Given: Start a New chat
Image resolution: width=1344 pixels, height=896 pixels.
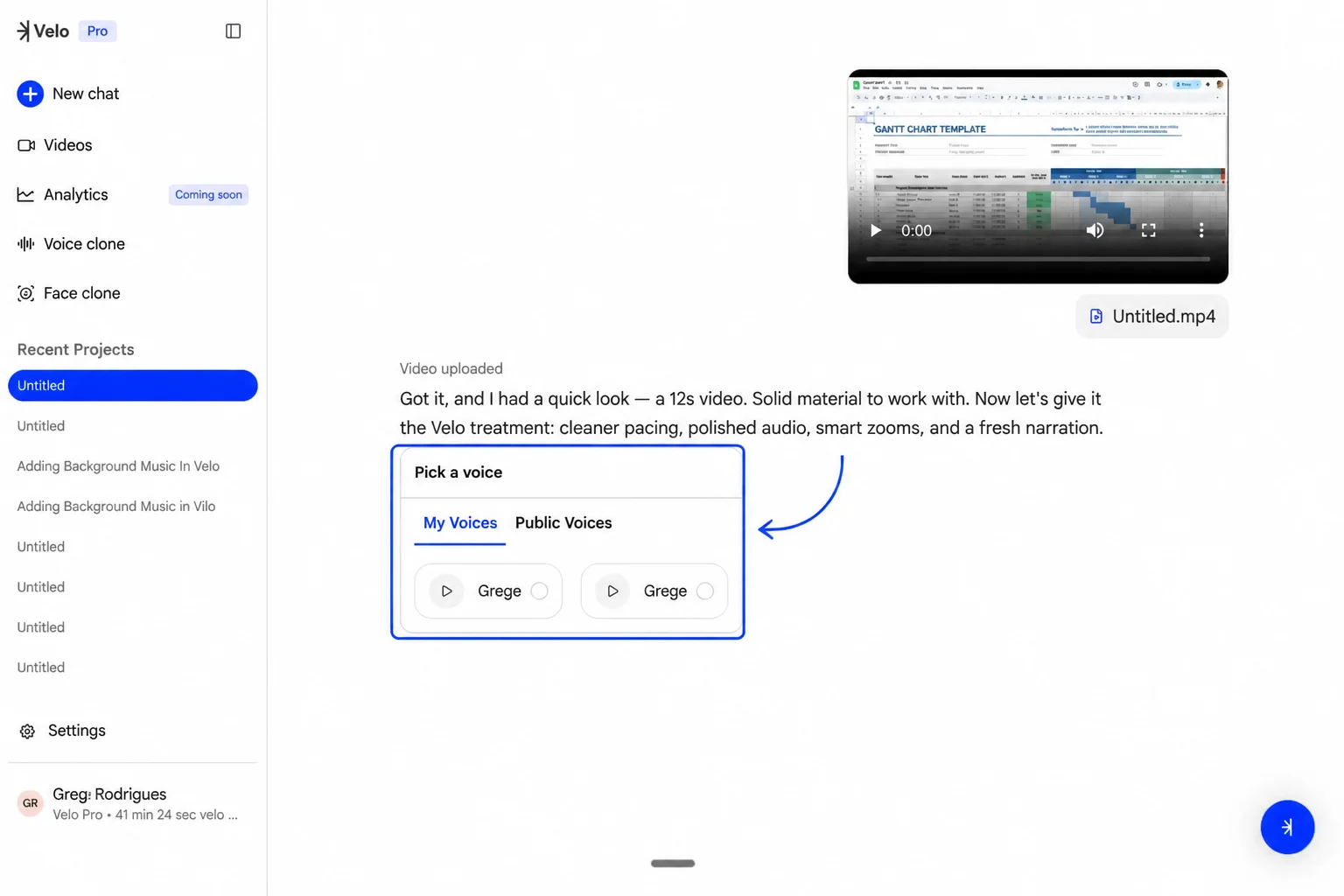Looking at the screenshot, I should click(x=68, y=94).
